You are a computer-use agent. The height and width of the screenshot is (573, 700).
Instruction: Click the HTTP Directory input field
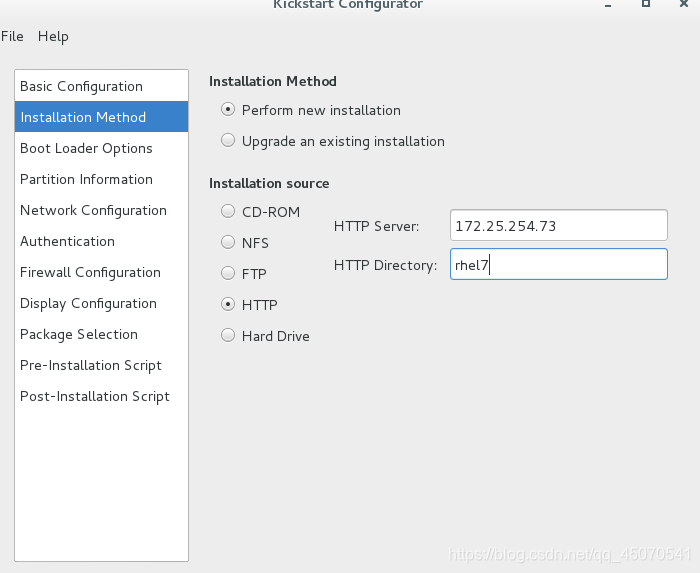(558, 265)
